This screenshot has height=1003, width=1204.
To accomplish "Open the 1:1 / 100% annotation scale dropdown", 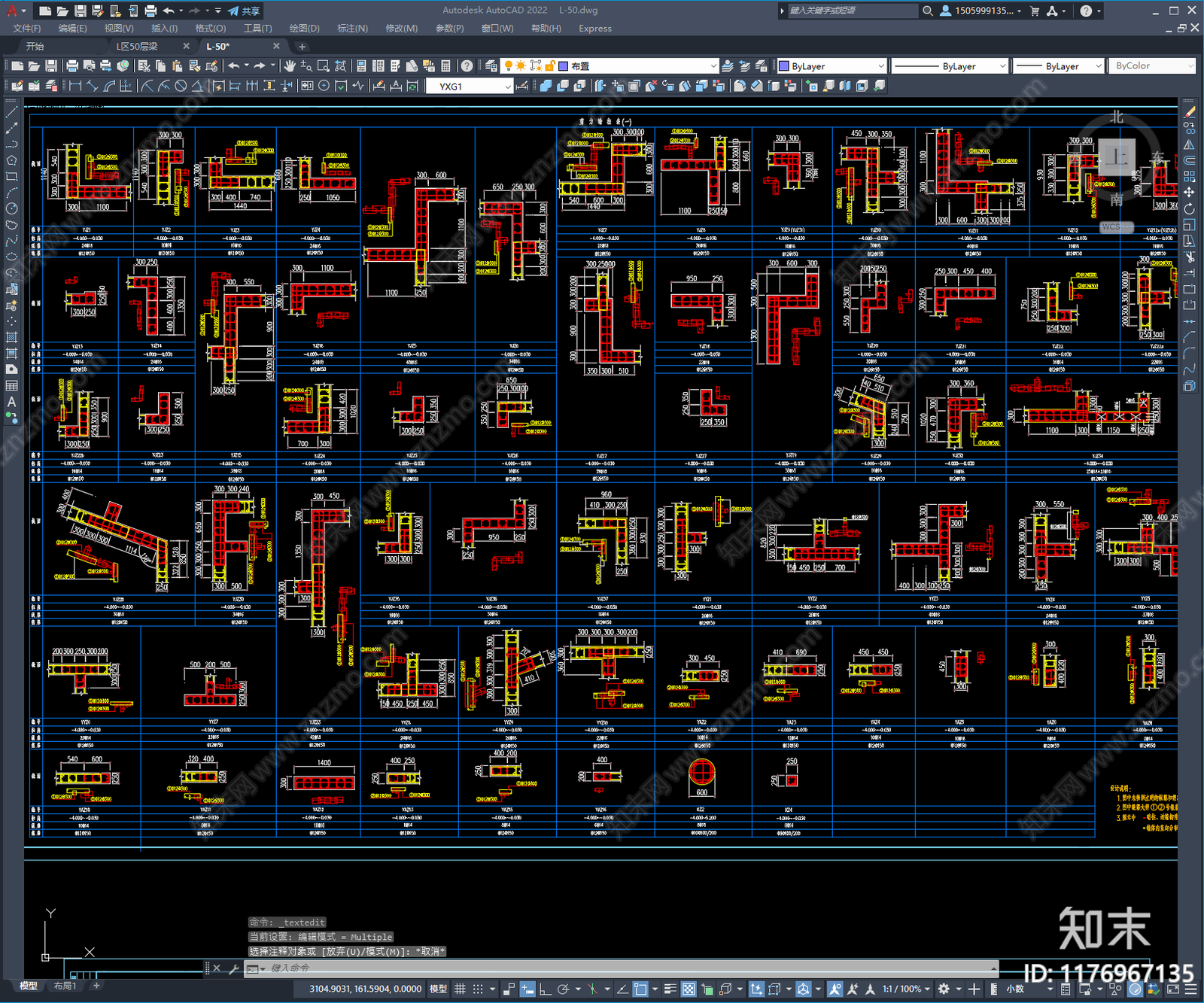I will [x=906, y=989].
